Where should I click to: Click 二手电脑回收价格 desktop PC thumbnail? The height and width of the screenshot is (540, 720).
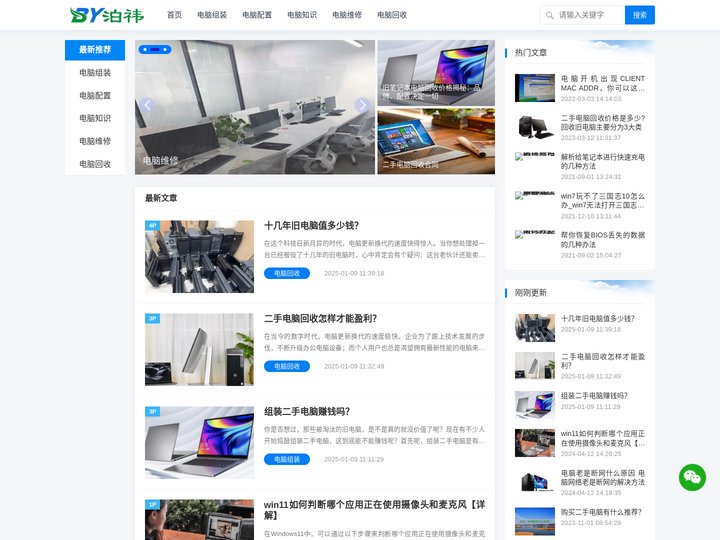pyautogui.click(x=534, y=127)
